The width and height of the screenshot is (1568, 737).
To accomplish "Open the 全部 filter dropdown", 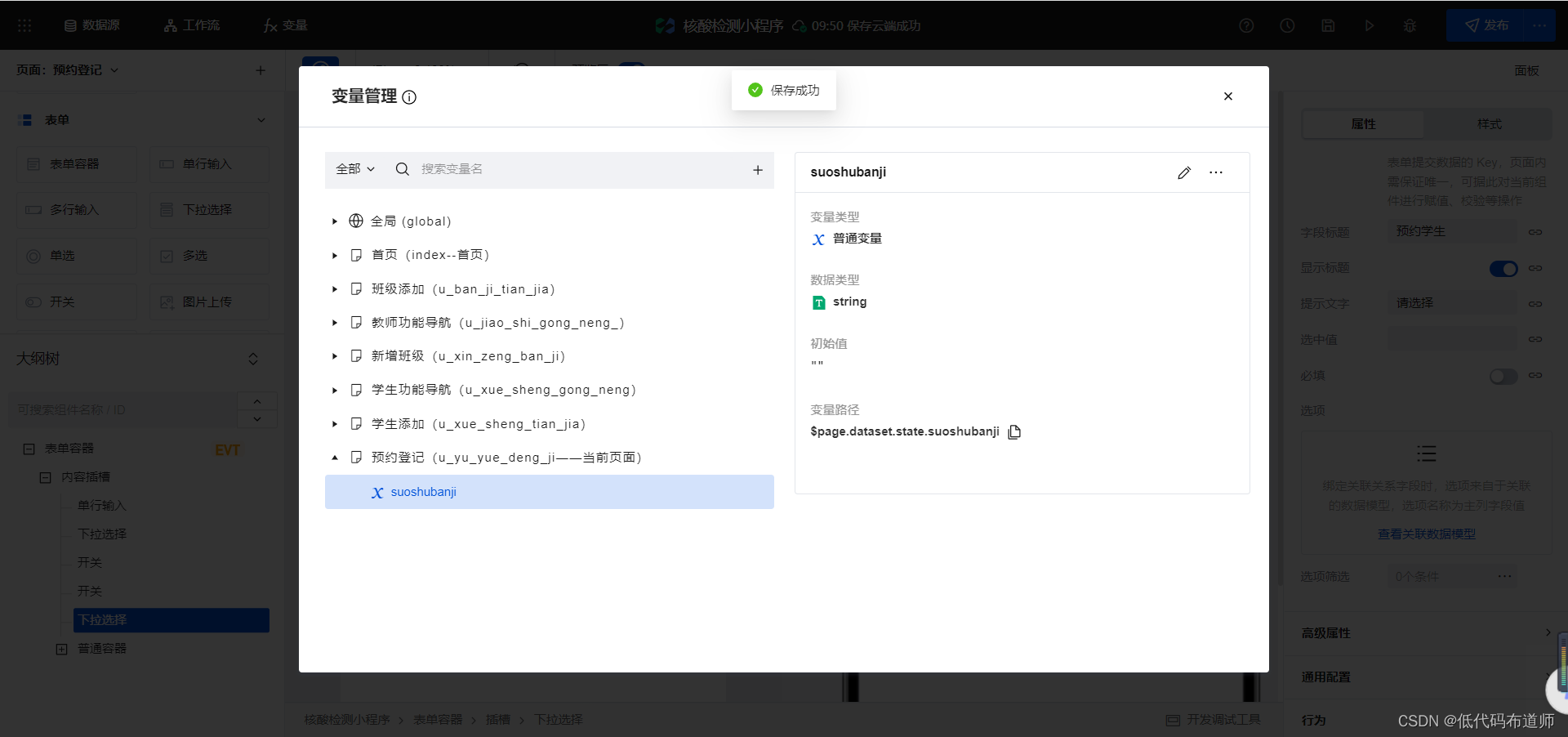I will (x=355, y=169).
